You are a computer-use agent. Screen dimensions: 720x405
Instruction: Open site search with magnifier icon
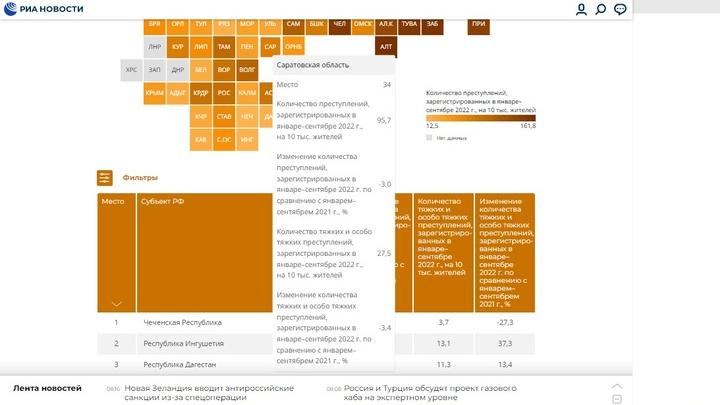(x=600, y=9)
